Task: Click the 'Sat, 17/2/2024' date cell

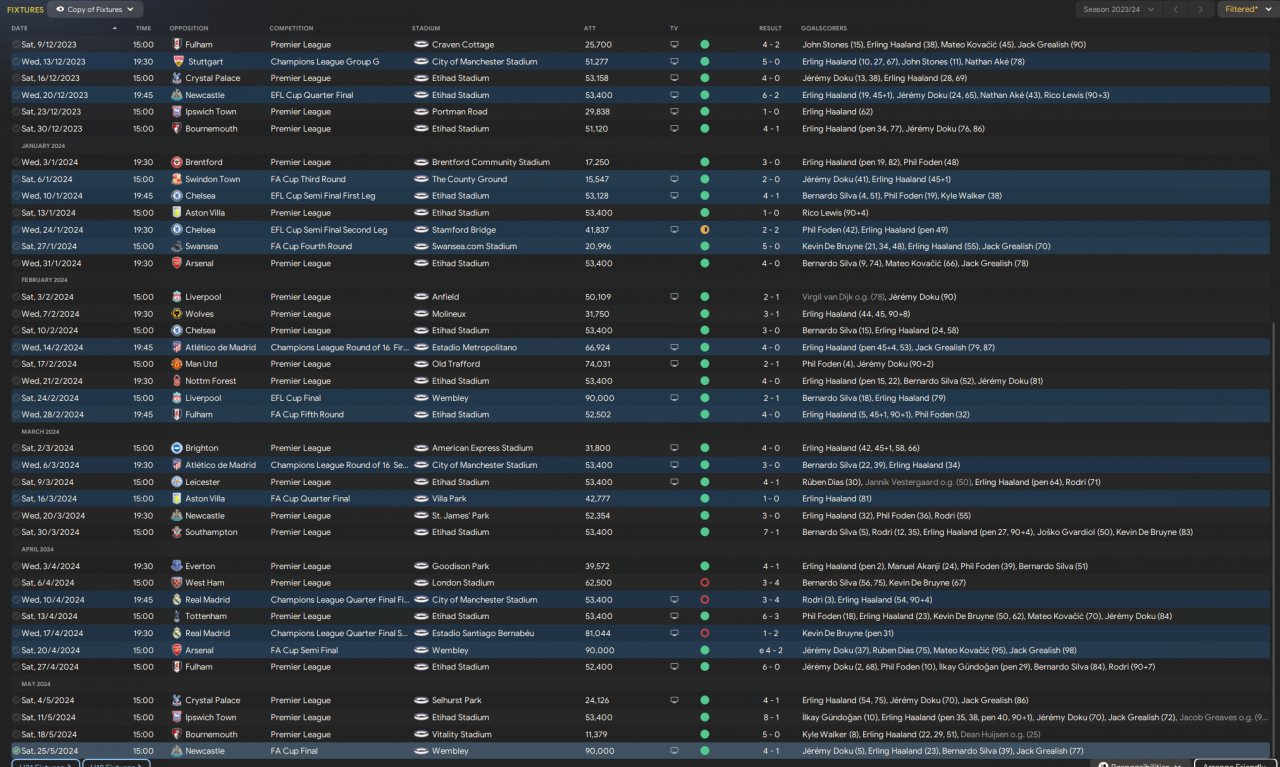Action: click(x=49, y=364)
